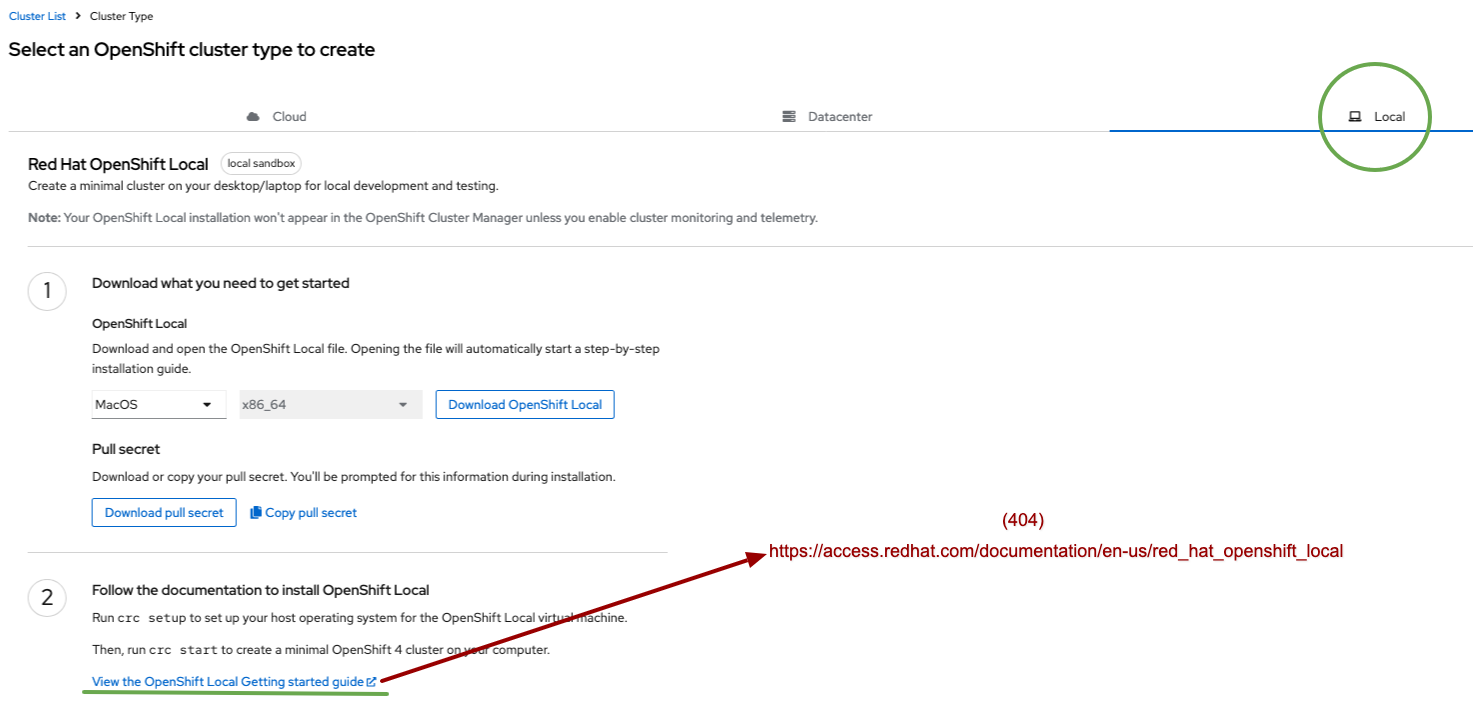Expand the x86_64 architecture dropdown

pos(330,405)
